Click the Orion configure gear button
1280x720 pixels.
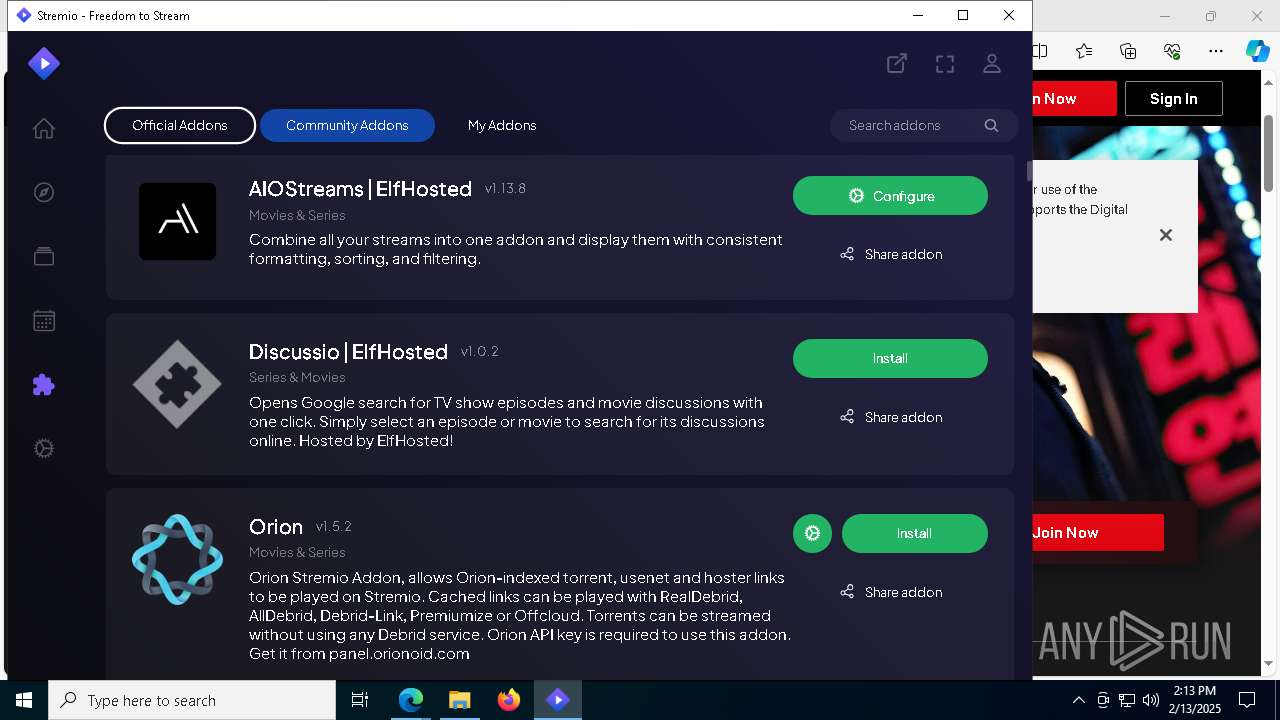[x=812, y=533]
